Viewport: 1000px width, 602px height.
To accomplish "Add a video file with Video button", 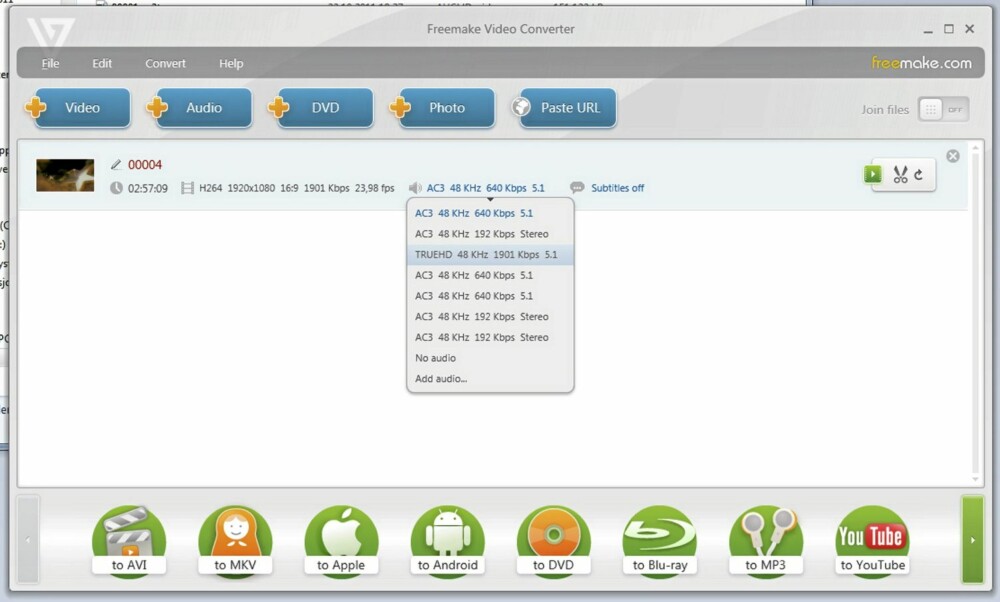I will [78, 108].
